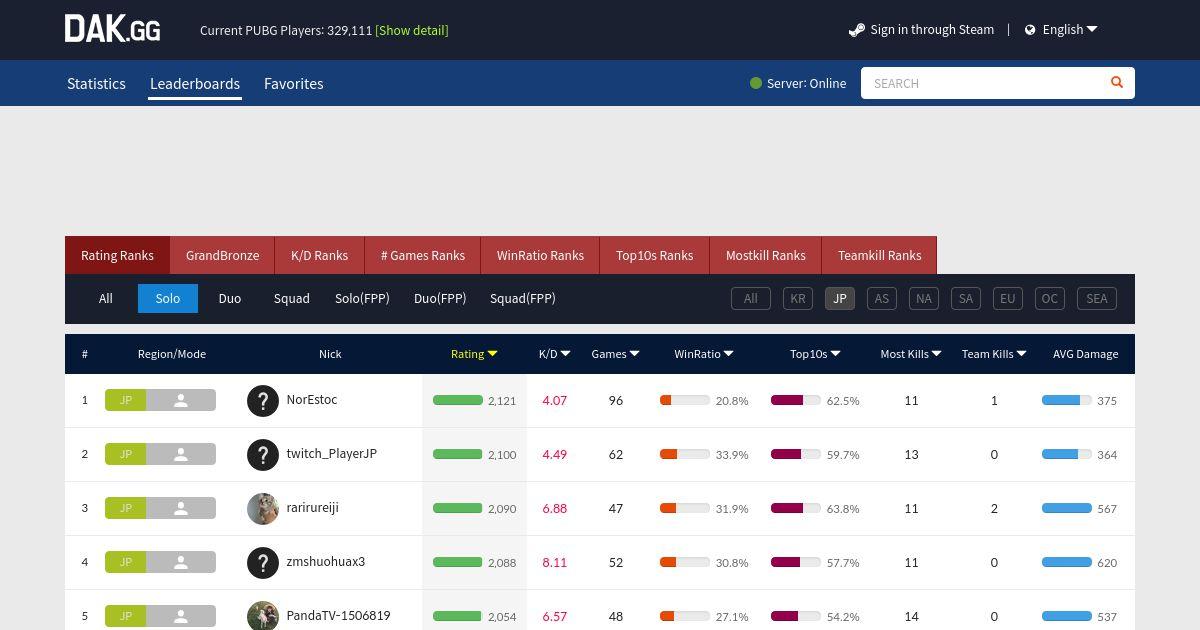The image size is (1200, 630).
Task: Click NorEstoc's green rating bar
Action: [x=458, y=400]
